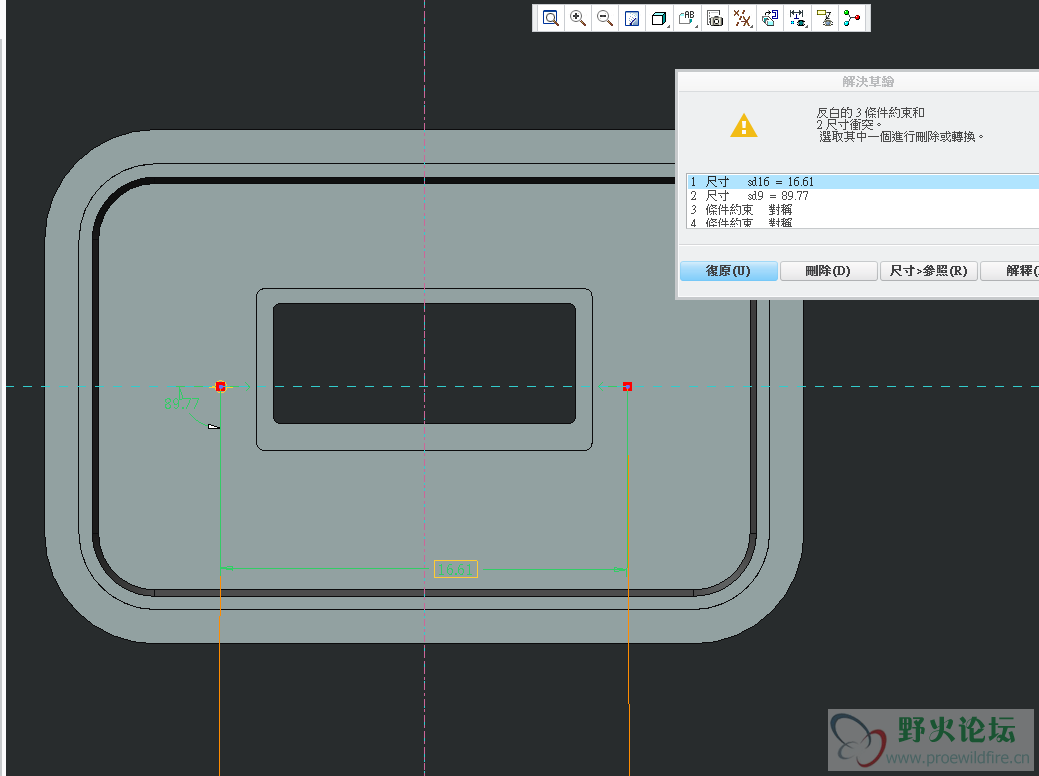
Task: Click the Zoom Out magnifier icon
Action: [x=604, y=18]
